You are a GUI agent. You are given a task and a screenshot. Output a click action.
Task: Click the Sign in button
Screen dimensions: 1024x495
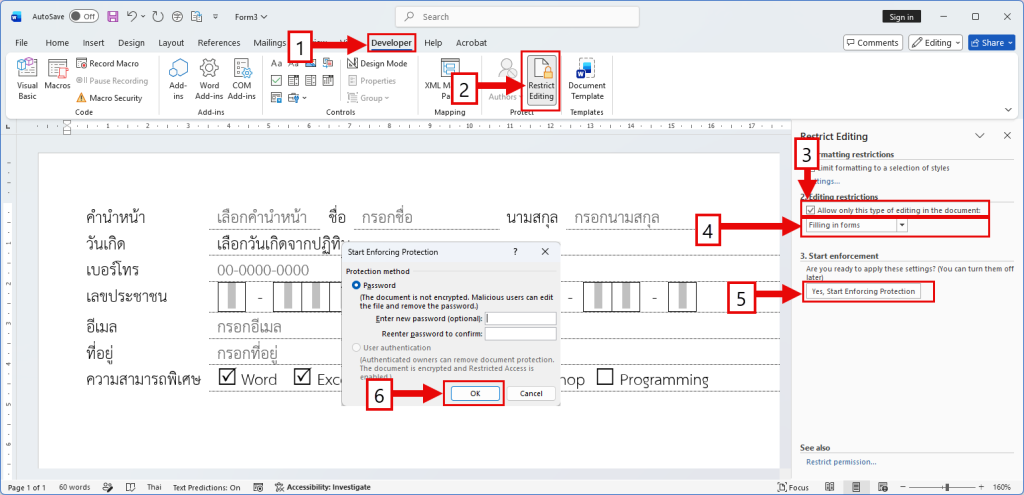tap(901, 17)
